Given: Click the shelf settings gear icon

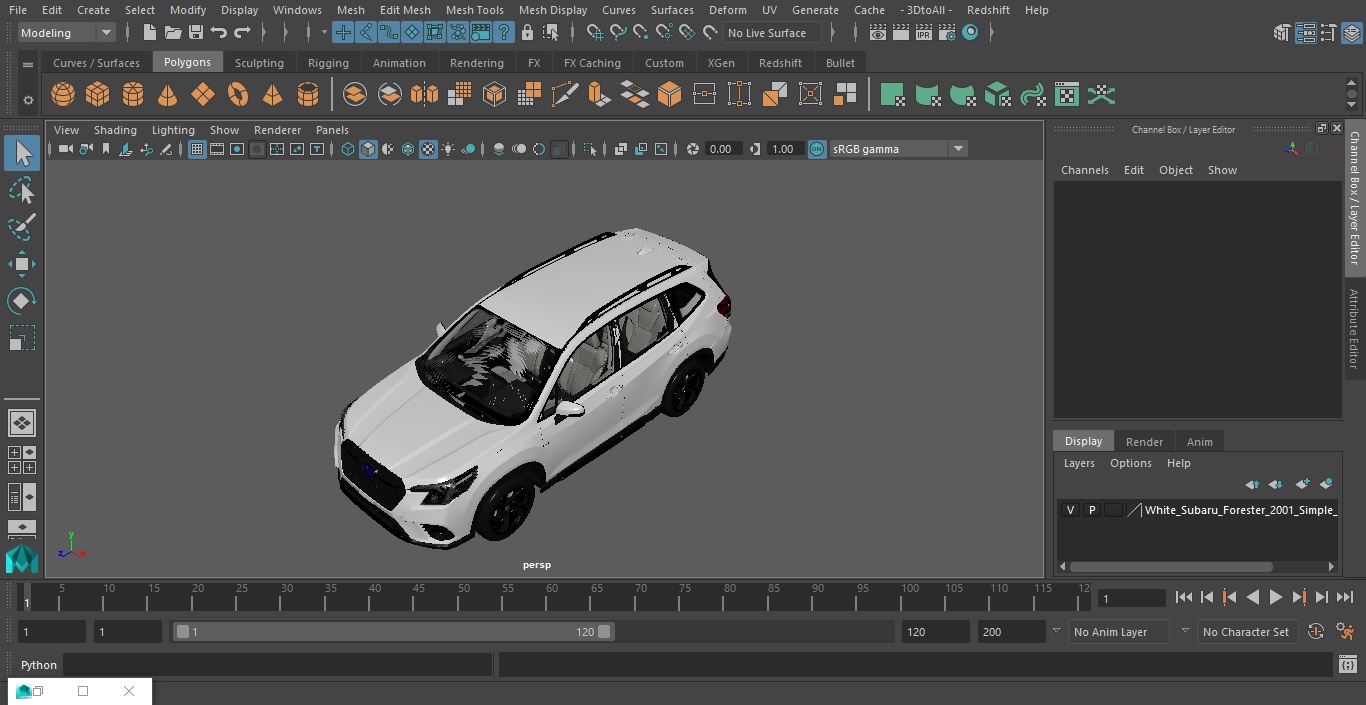Looking at the screenshot, I should click(x=28, y=99).
